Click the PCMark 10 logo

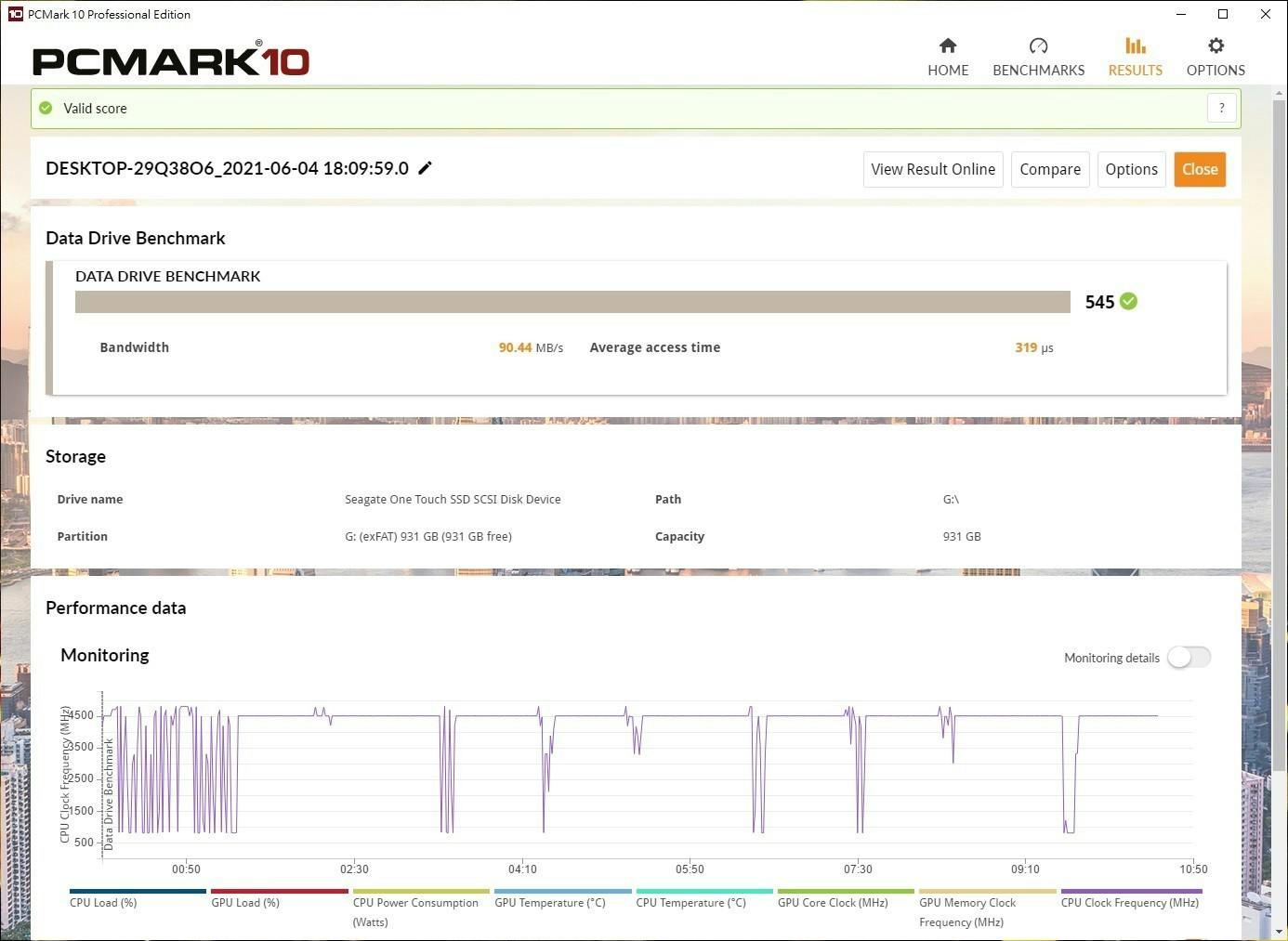[x=170, y=59]
